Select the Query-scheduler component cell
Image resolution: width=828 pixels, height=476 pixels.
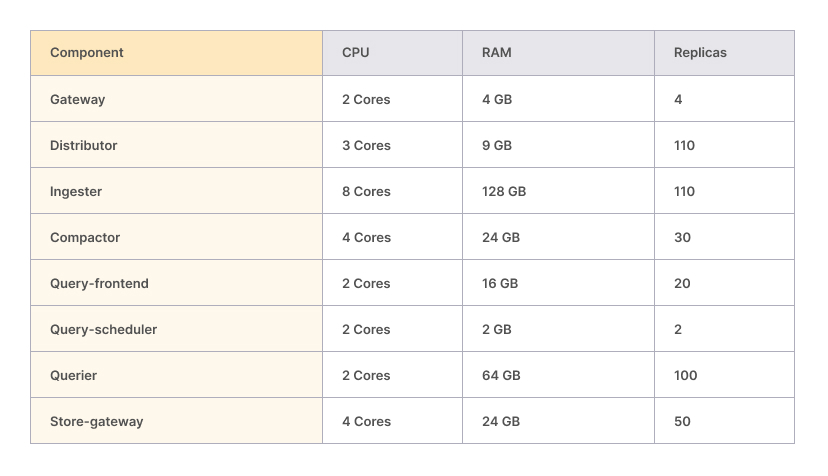coord(103,330)
